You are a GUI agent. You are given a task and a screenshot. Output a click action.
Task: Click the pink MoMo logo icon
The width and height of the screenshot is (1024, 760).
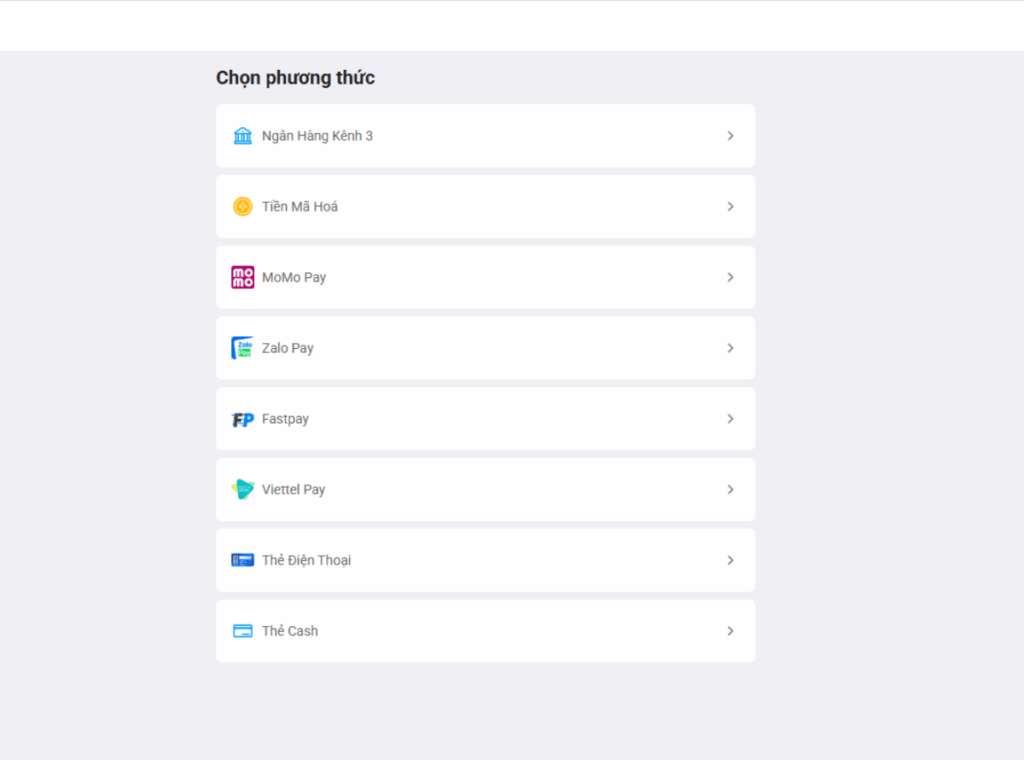(x=242, y=277)
